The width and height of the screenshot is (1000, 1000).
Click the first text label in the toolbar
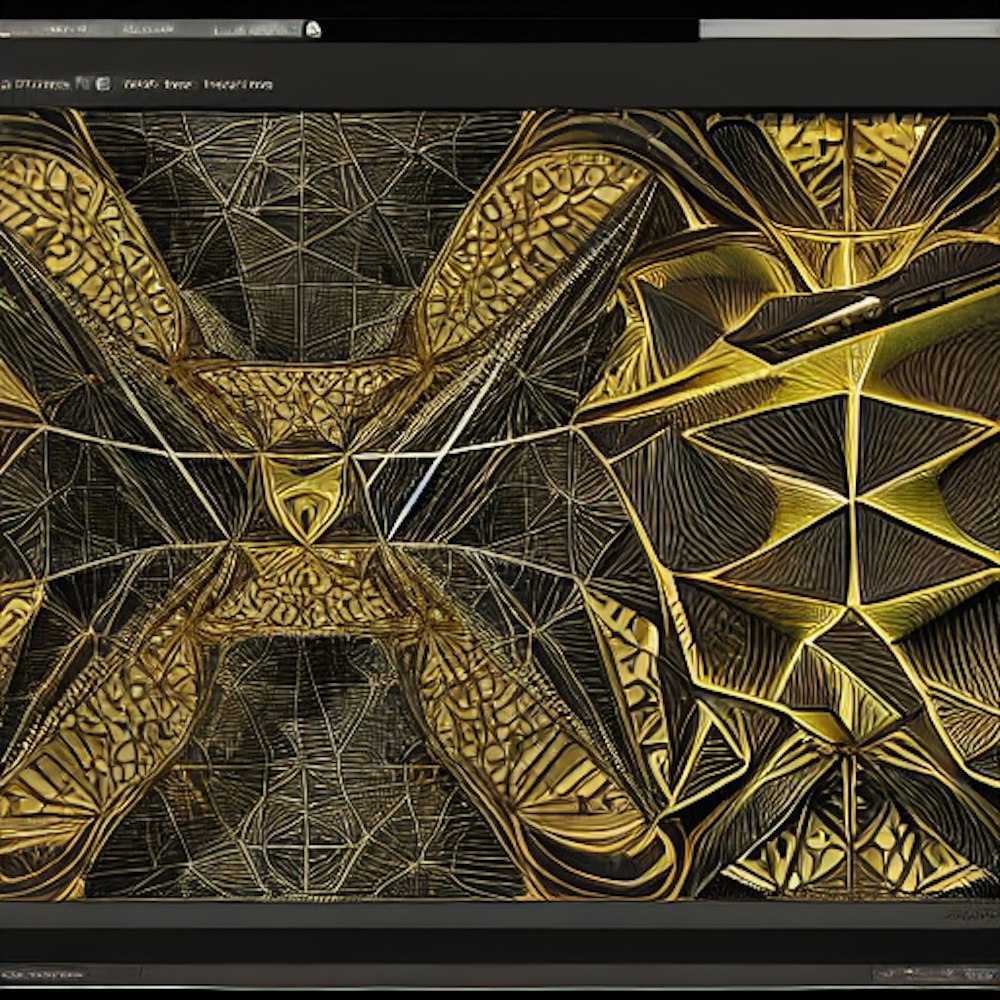(x=40, y=85)
